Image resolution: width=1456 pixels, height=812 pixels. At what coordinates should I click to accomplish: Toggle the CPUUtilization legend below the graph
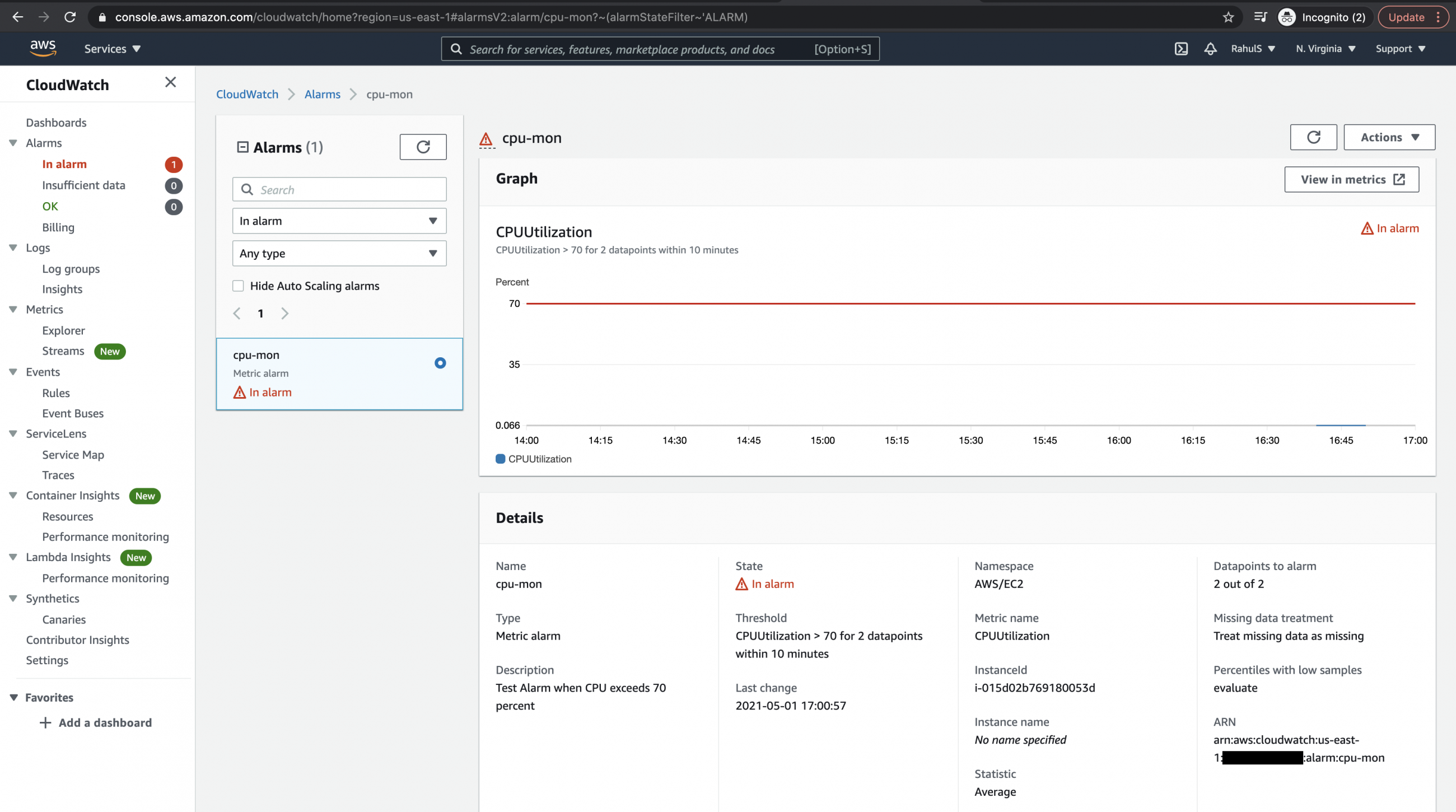click(533, 459)
